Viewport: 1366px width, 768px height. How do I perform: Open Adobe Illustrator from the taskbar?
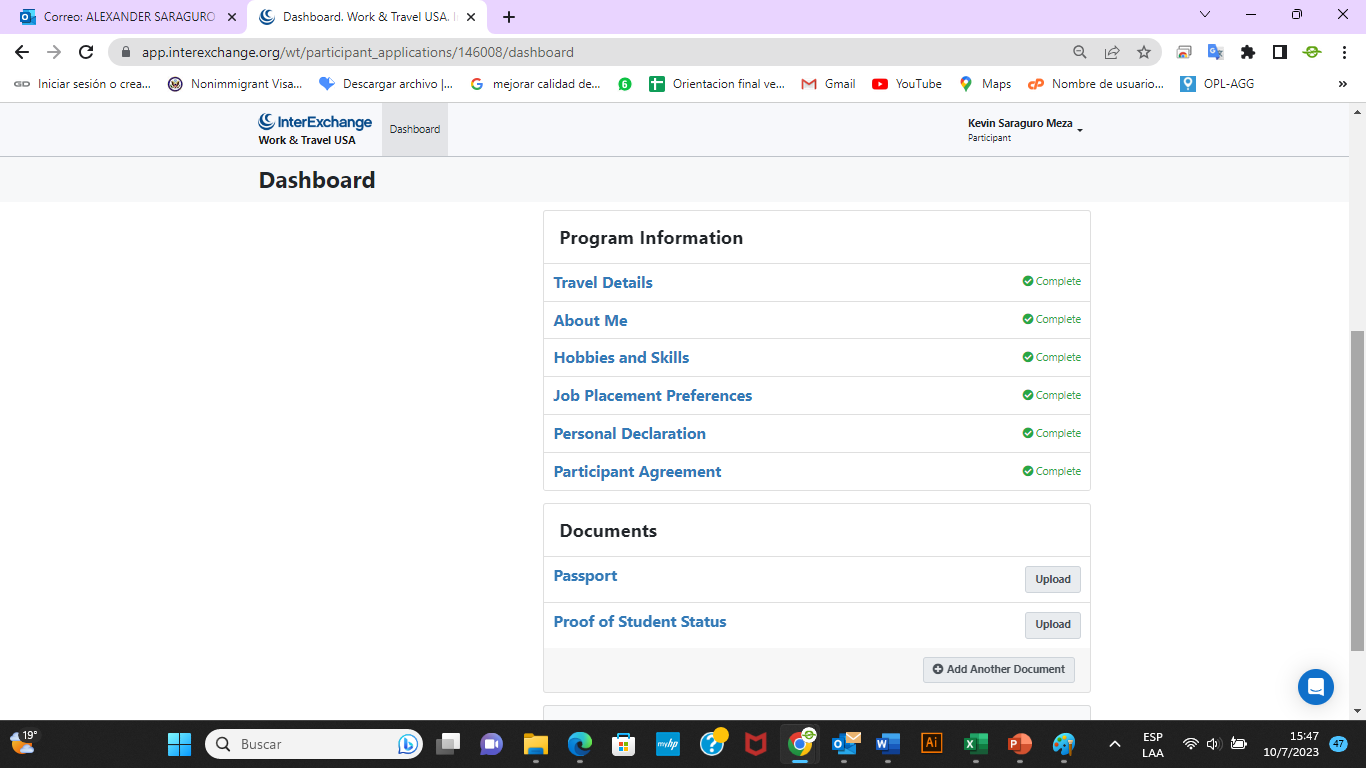tap(931, 744)
